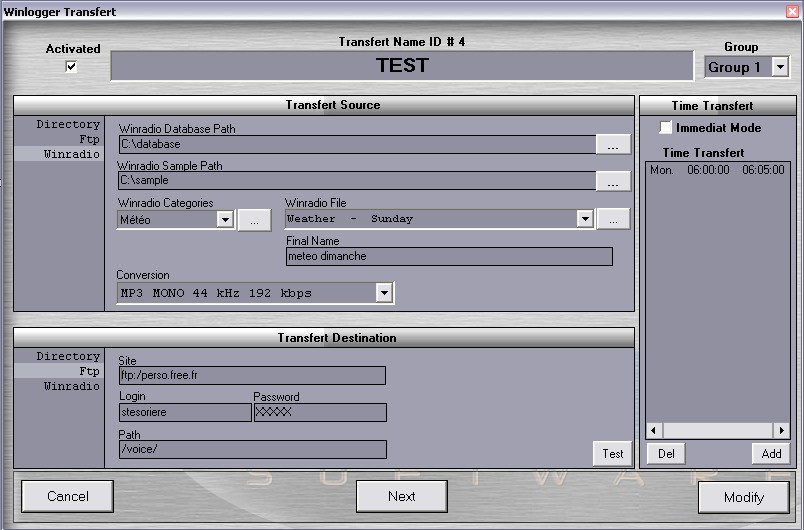This screenshot has width=804, height=530.
Task: Enable Immediat Mode checkbox
Action: click(666, 128)
